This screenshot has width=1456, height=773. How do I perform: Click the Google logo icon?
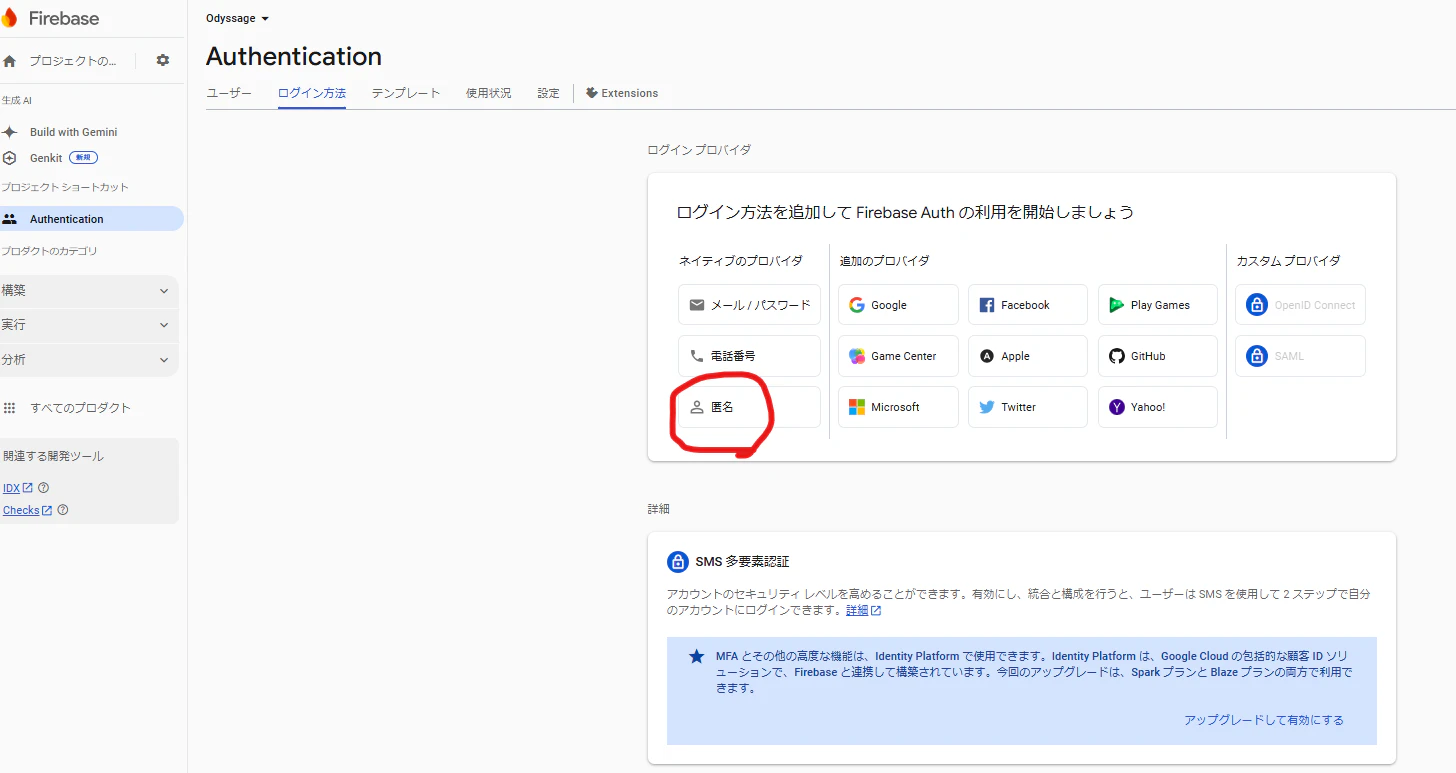point(857,305)
